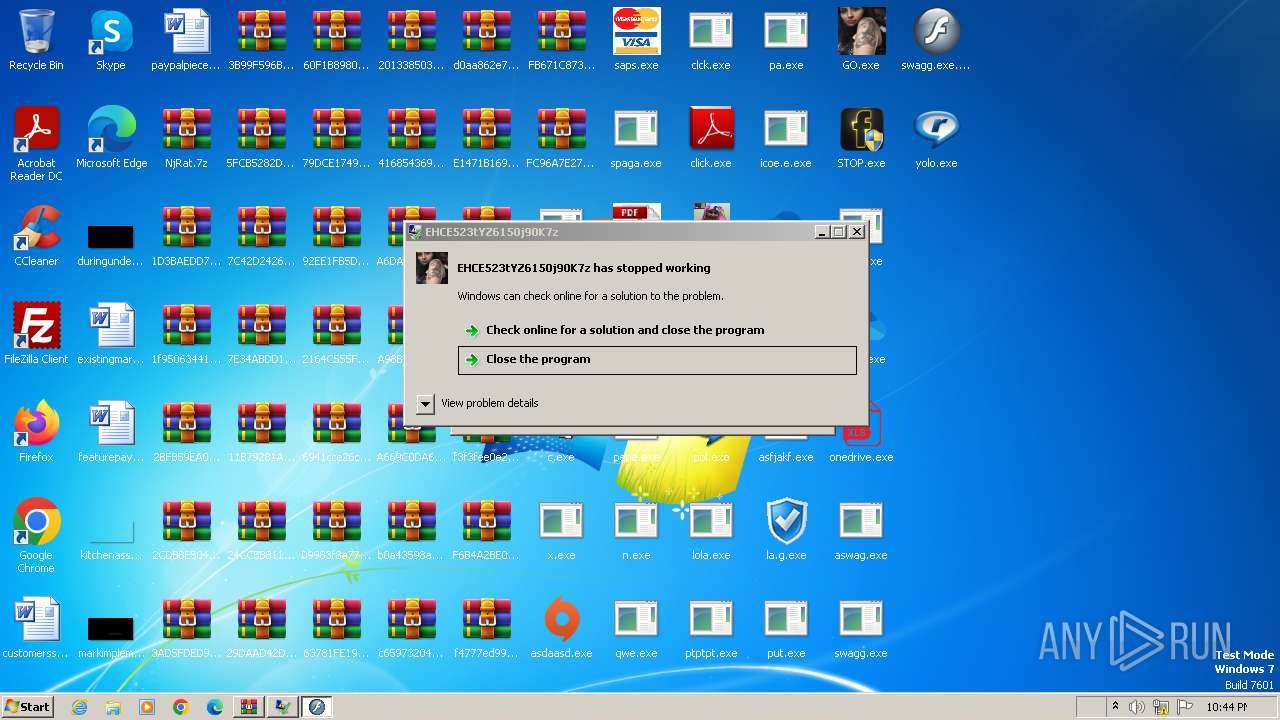Select the duringunde black thumbnail file
Image resolution: width=1280 pixels, height=720 pixels.
point(111,243)
